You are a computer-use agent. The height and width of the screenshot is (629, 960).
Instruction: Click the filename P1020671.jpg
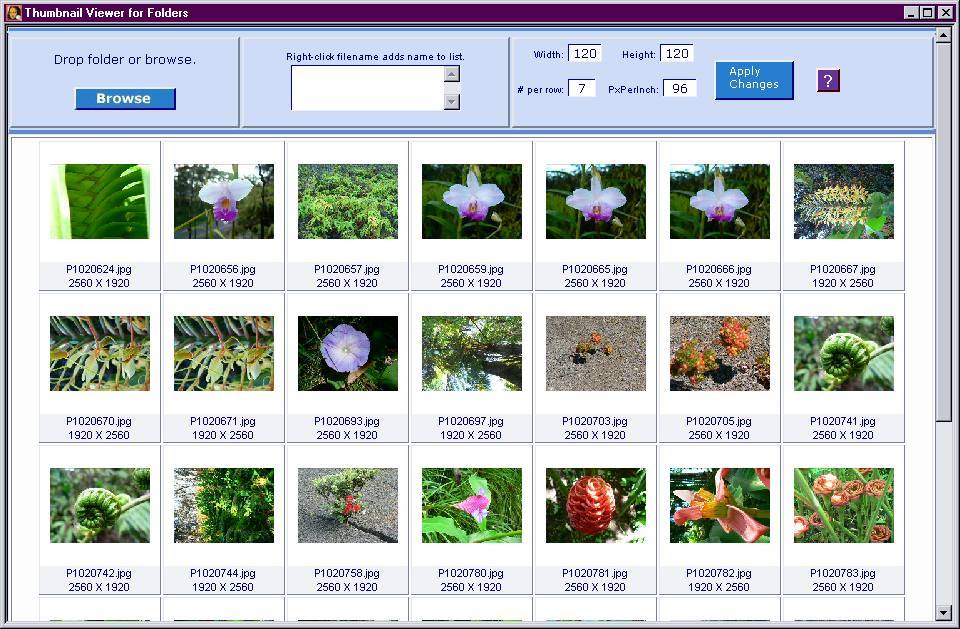[223, 421]
